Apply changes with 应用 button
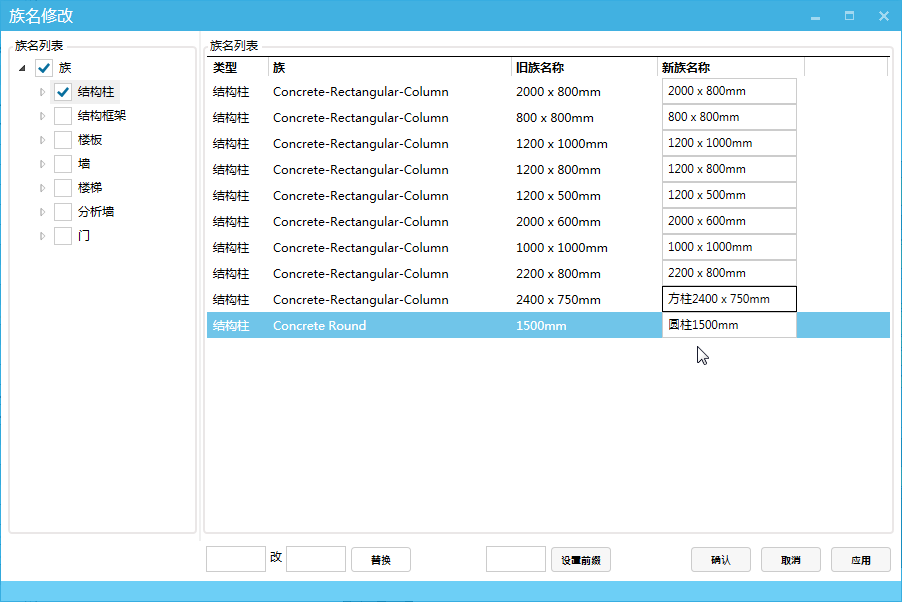This screenshot has height=602, width=902. 860,560
